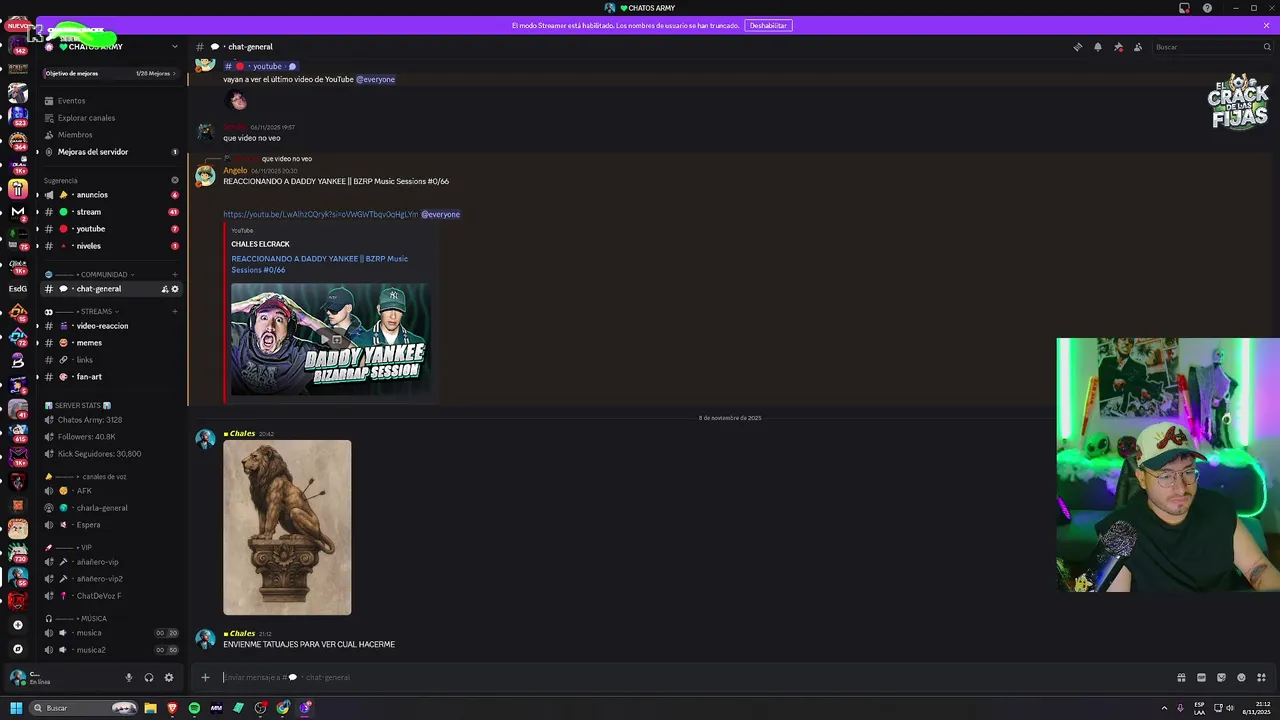The height and width of the screenshot is (720, 1280).
Task: Join the ChatDeVoz F voice channel
Action: tap(110, 596)
